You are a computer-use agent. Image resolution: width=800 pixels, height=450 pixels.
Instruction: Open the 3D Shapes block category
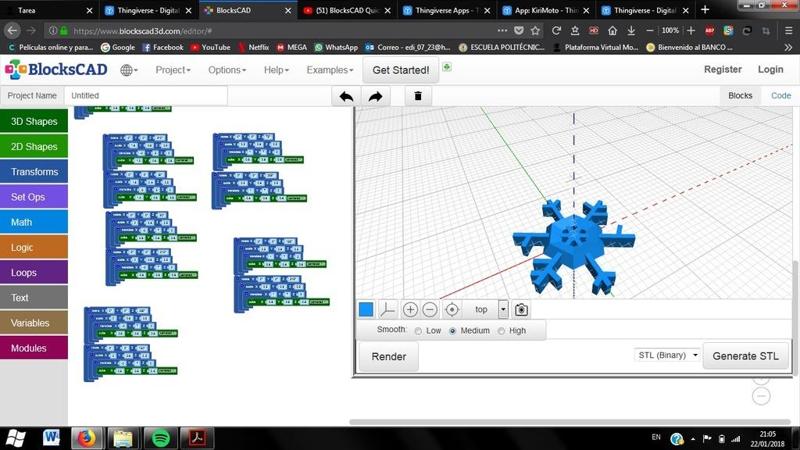pyautogui.click(x=34, y=121)
